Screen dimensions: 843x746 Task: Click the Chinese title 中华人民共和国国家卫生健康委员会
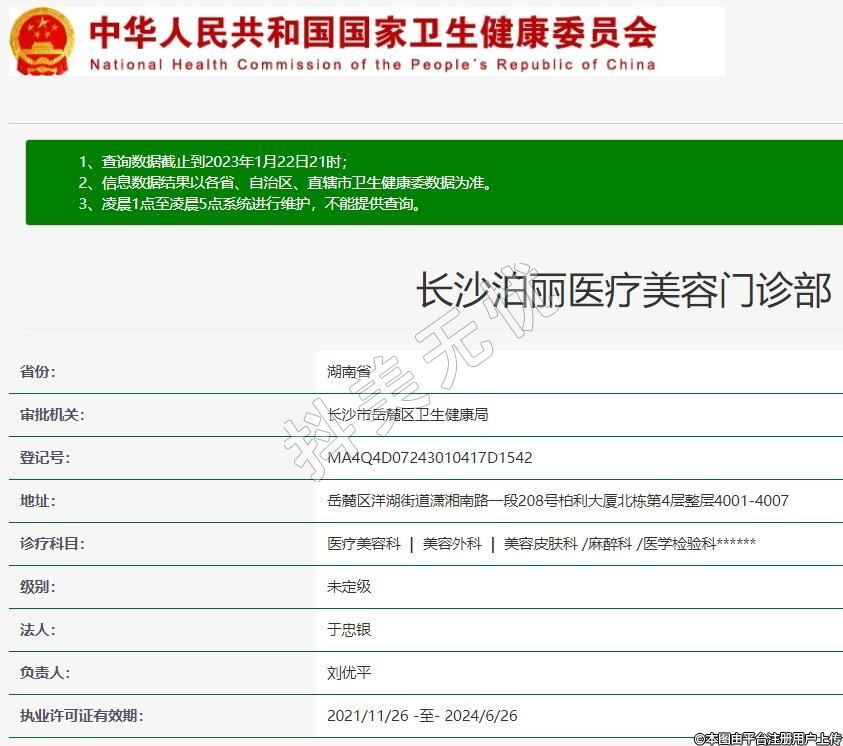(373, 32)
